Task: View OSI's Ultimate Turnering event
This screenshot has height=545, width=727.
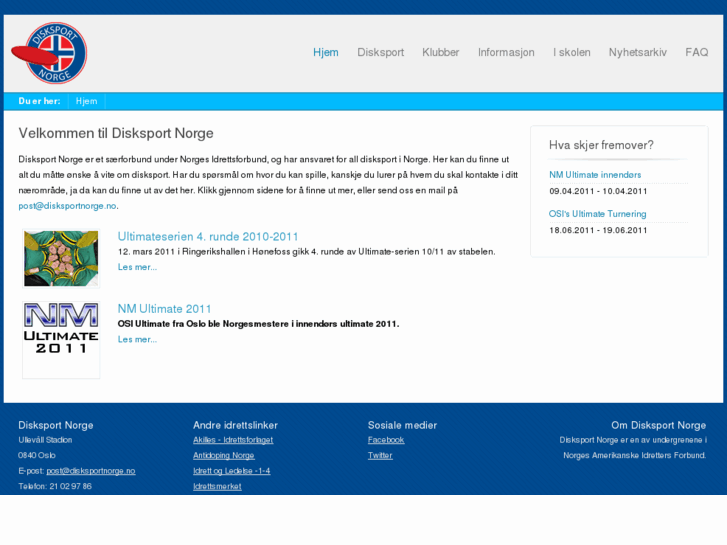Action: click(597, 214)
